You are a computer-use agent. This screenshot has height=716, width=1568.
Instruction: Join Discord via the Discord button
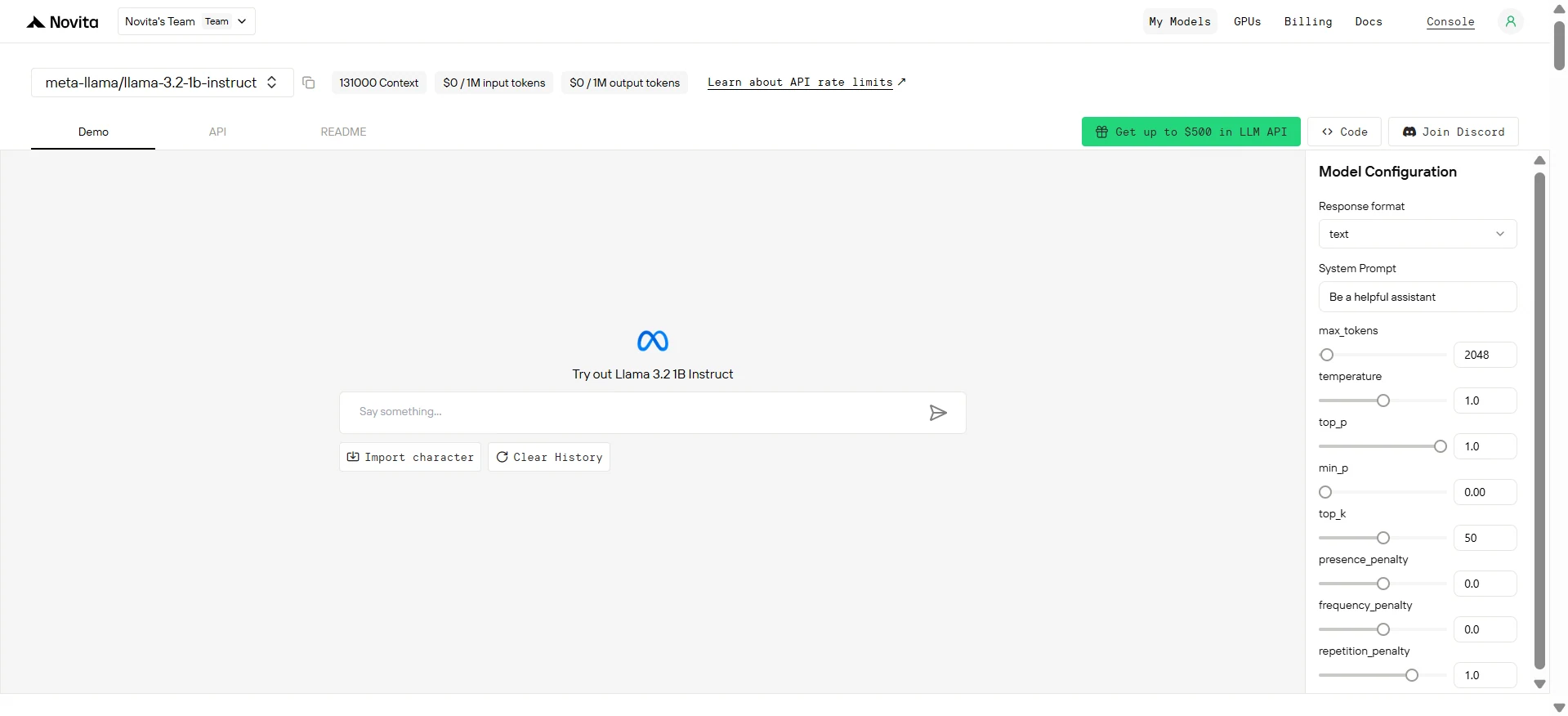[1454, 132]
